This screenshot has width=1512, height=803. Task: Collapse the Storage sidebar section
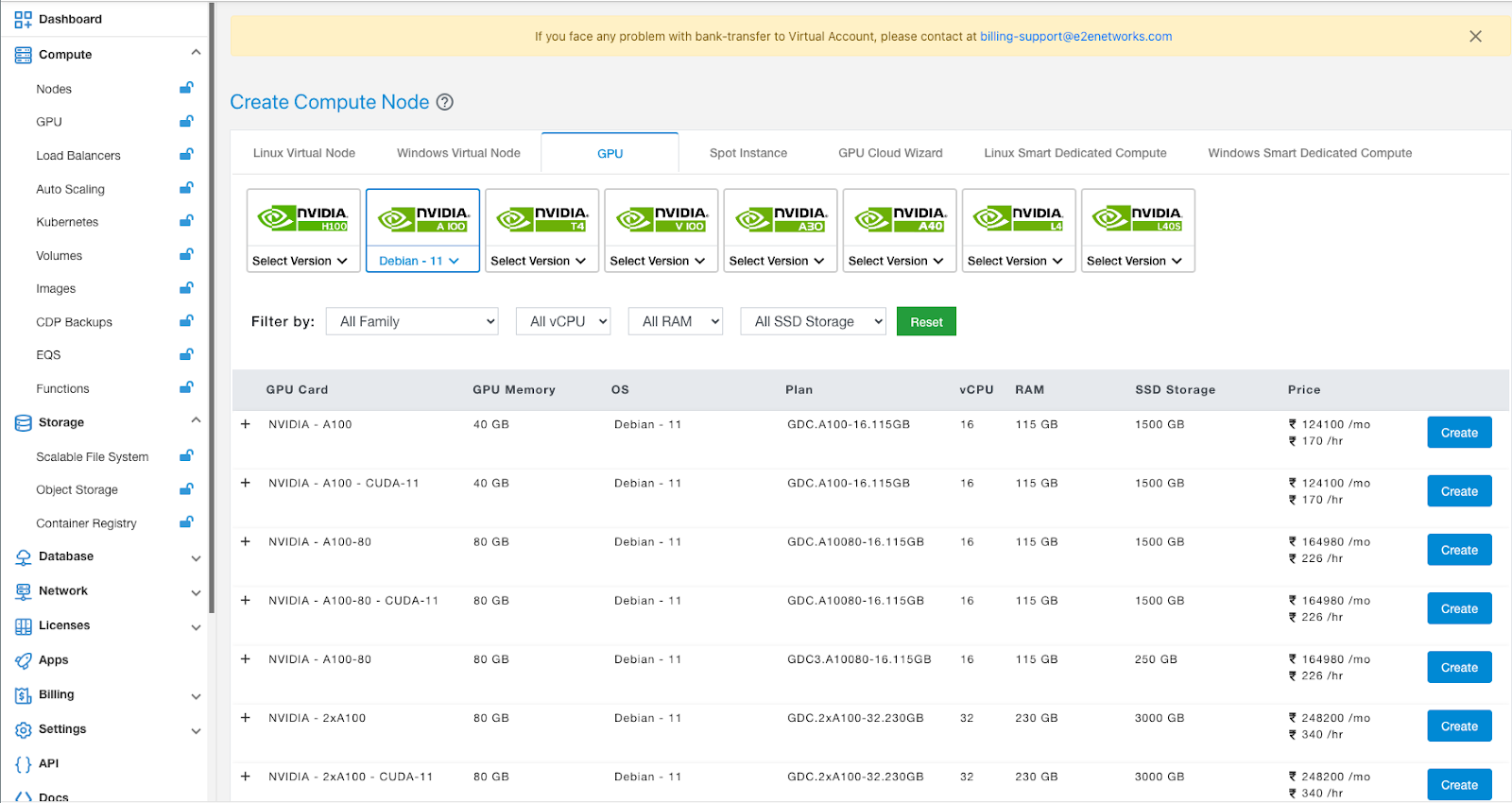coord(196,420)
